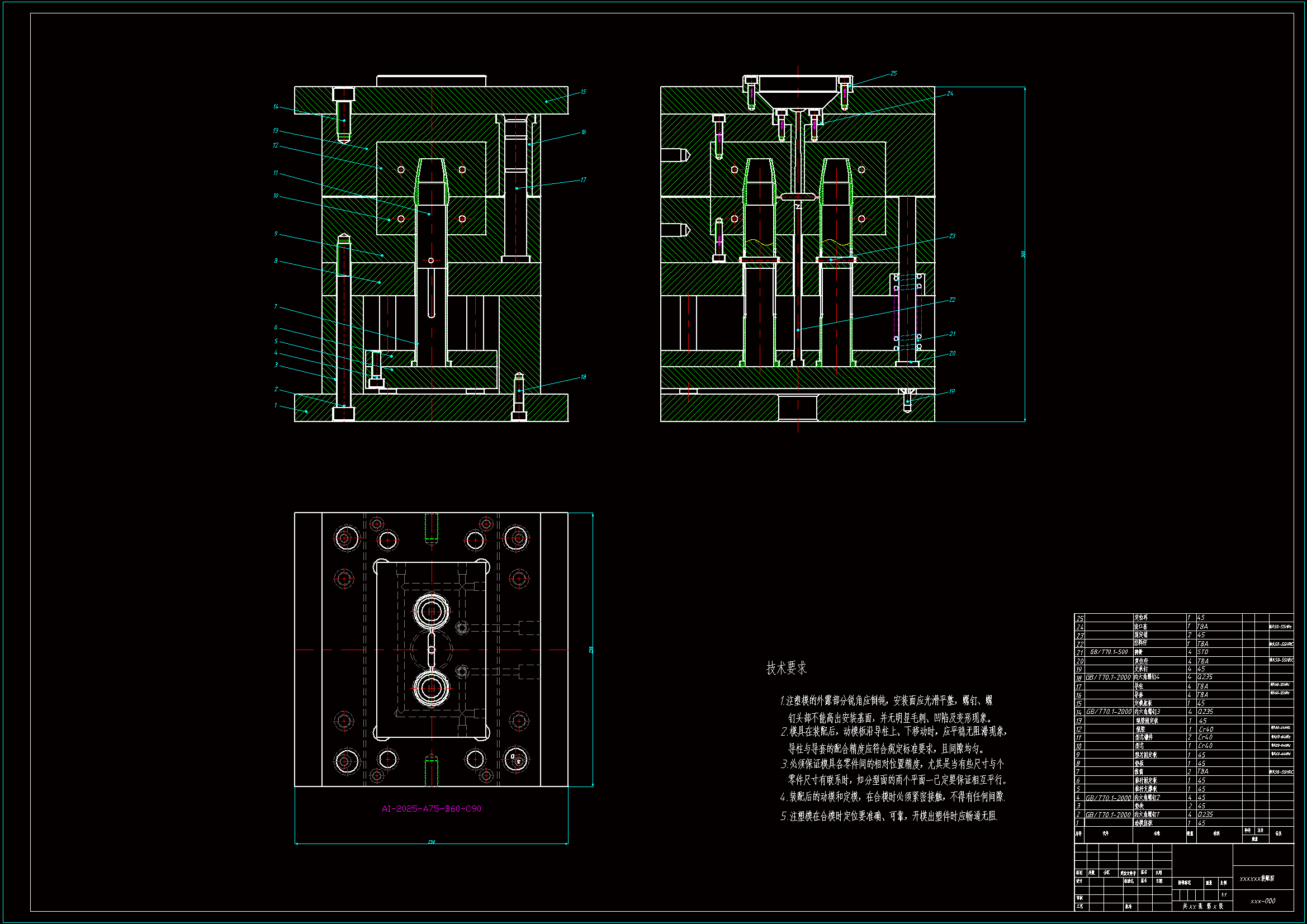Select the 技术要求 heading text

coord(786,669)
